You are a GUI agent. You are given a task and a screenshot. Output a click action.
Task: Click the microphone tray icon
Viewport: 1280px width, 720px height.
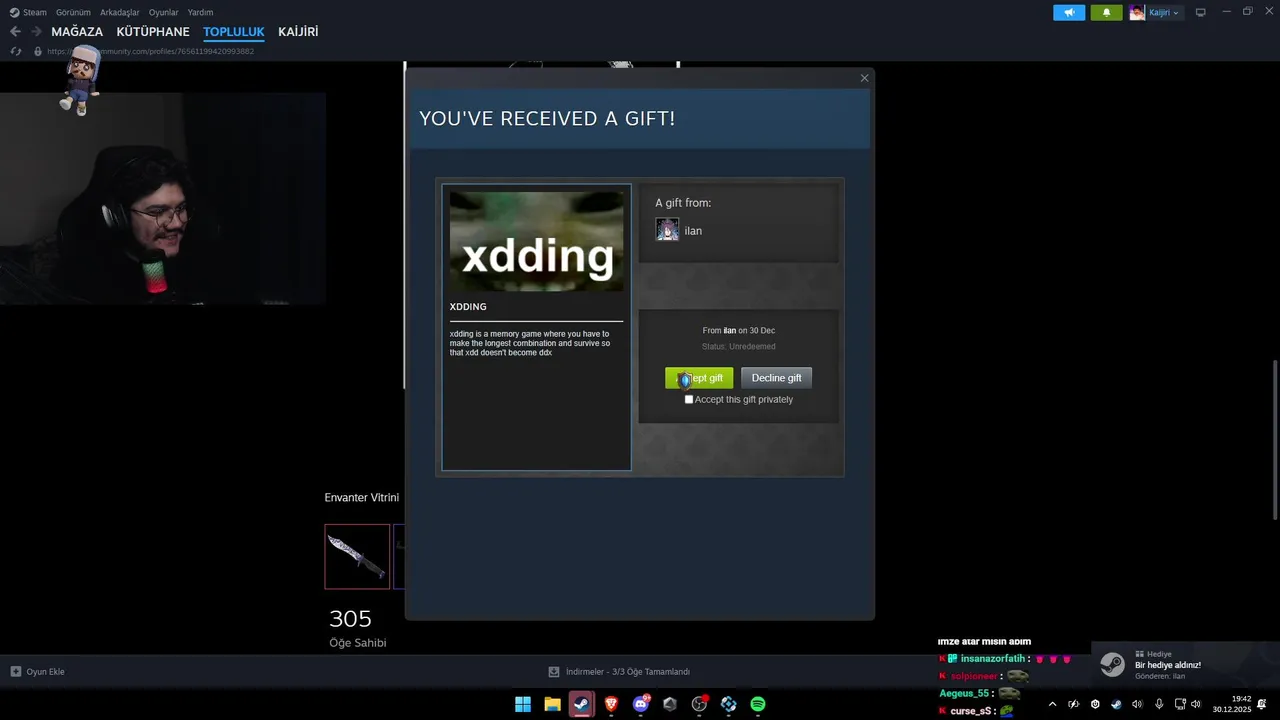1159,704
